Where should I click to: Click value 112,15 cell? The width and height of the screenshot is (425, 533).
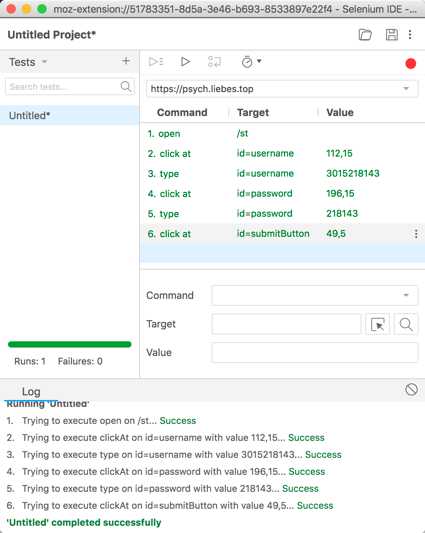(339, 153)
